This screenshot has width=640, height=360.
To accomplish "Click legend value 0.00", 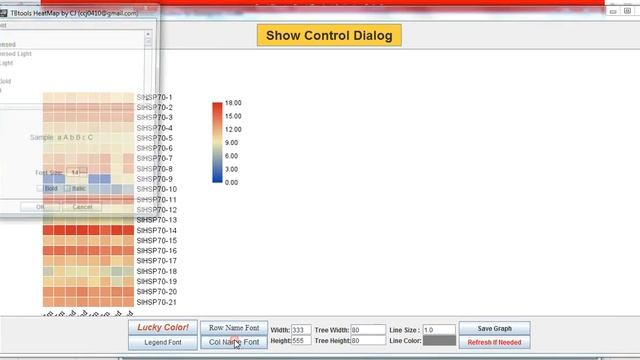I will coord(231,182).
